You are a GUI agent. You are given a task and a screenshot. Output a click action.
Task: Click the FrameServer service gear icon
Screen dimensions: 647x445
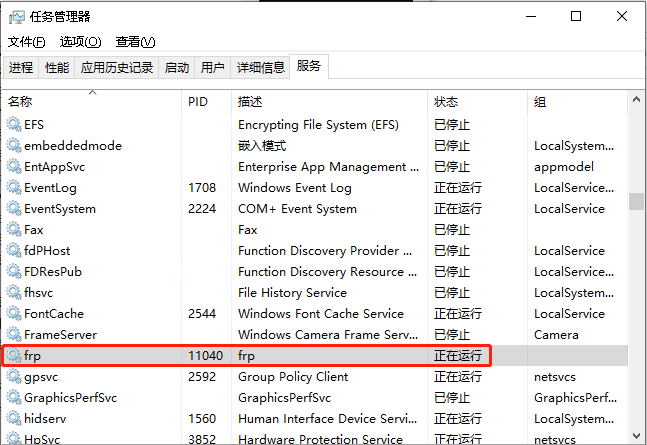(14, 335)
